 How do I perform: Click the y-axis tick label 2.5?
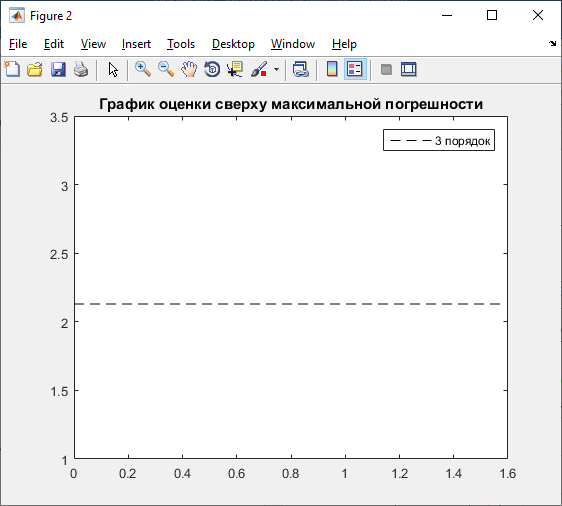(x=59, y=254)
